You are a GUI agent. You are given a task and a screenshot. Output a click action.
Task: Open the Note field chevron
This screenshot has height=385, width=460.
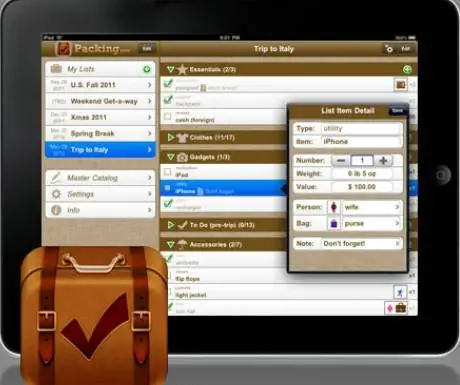(x=397, y=243)
